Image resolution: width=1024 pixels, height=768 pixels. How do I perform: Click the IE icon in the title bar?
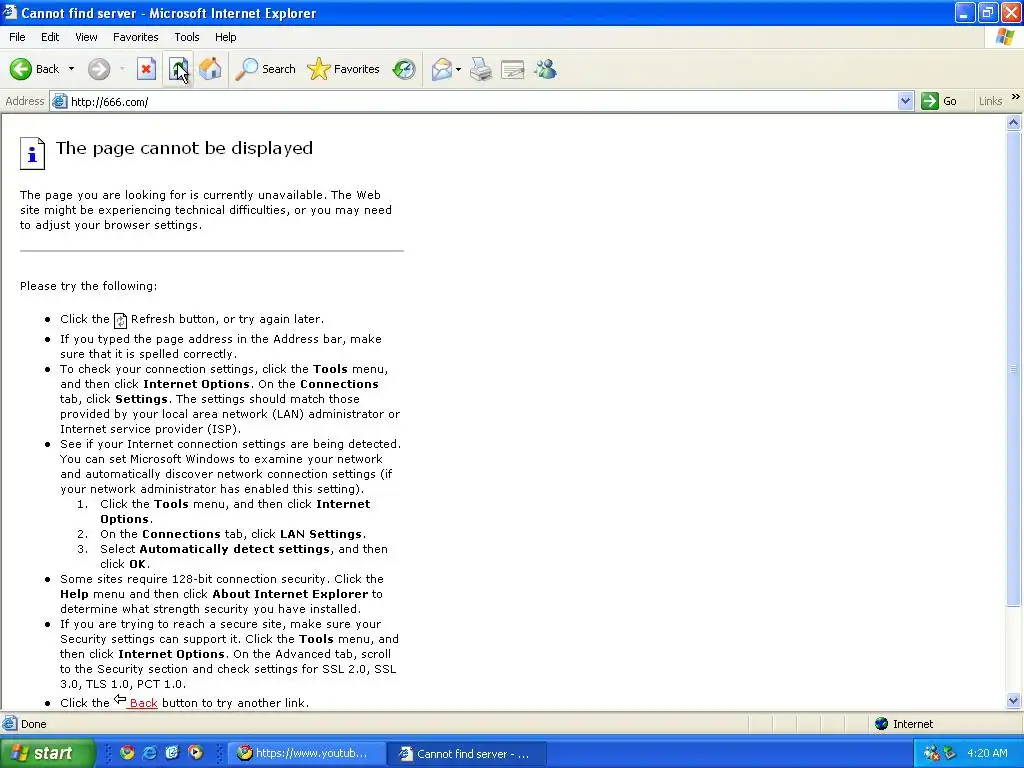pyautogui.click(x=9, y=12)
